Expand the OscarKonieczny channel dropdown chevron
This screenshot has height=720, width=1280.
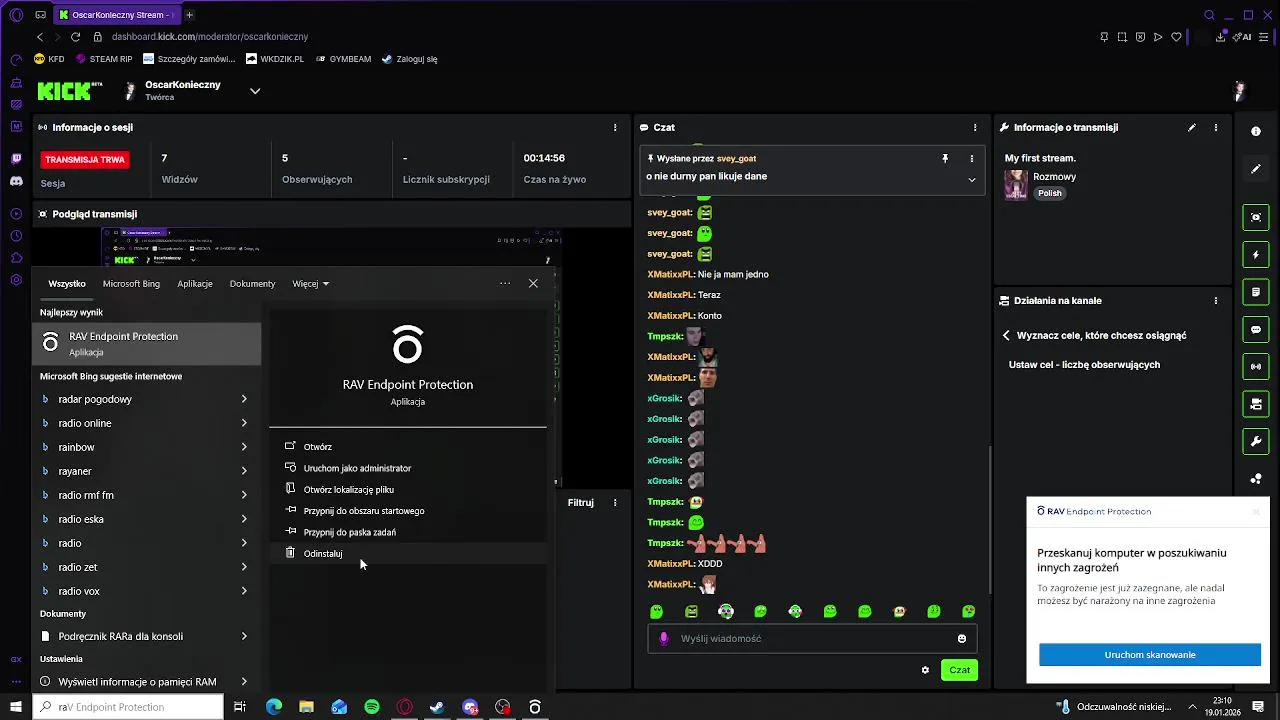pyautogui.click(x=255, y=91)
